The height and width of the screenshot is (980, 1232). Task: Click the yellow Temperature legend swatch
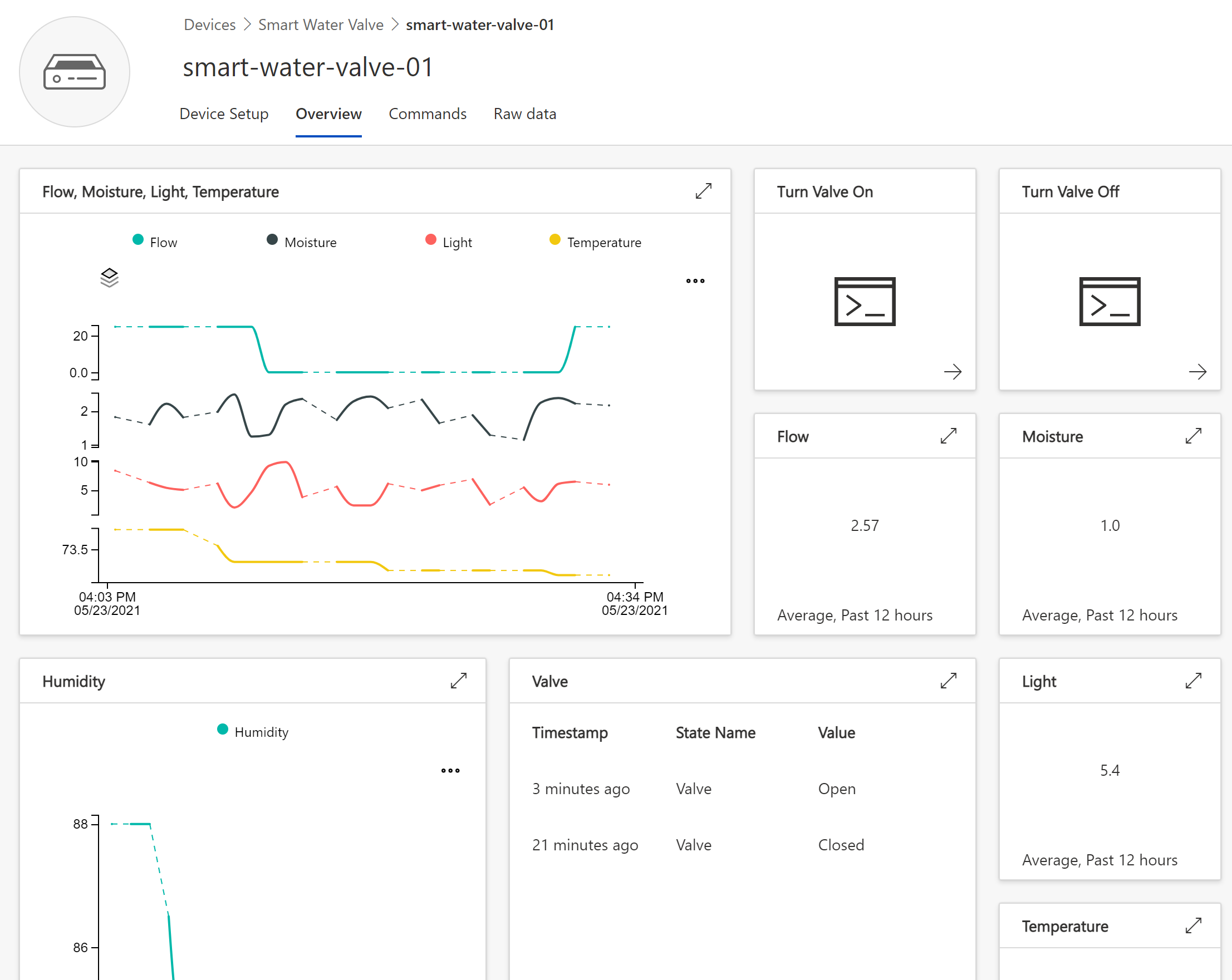554,240
